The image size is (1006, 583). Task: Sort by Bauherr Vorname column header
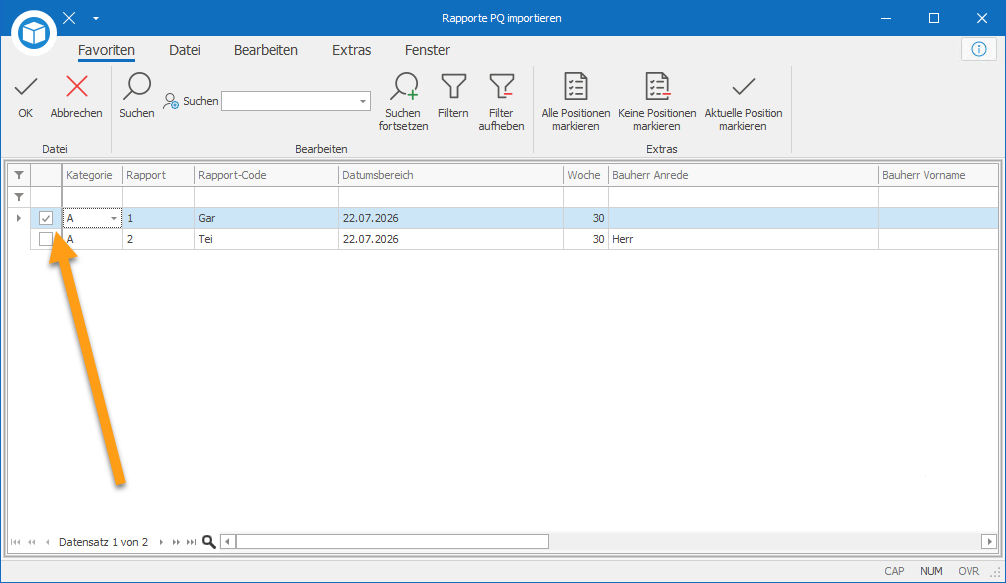coord(938,175)
